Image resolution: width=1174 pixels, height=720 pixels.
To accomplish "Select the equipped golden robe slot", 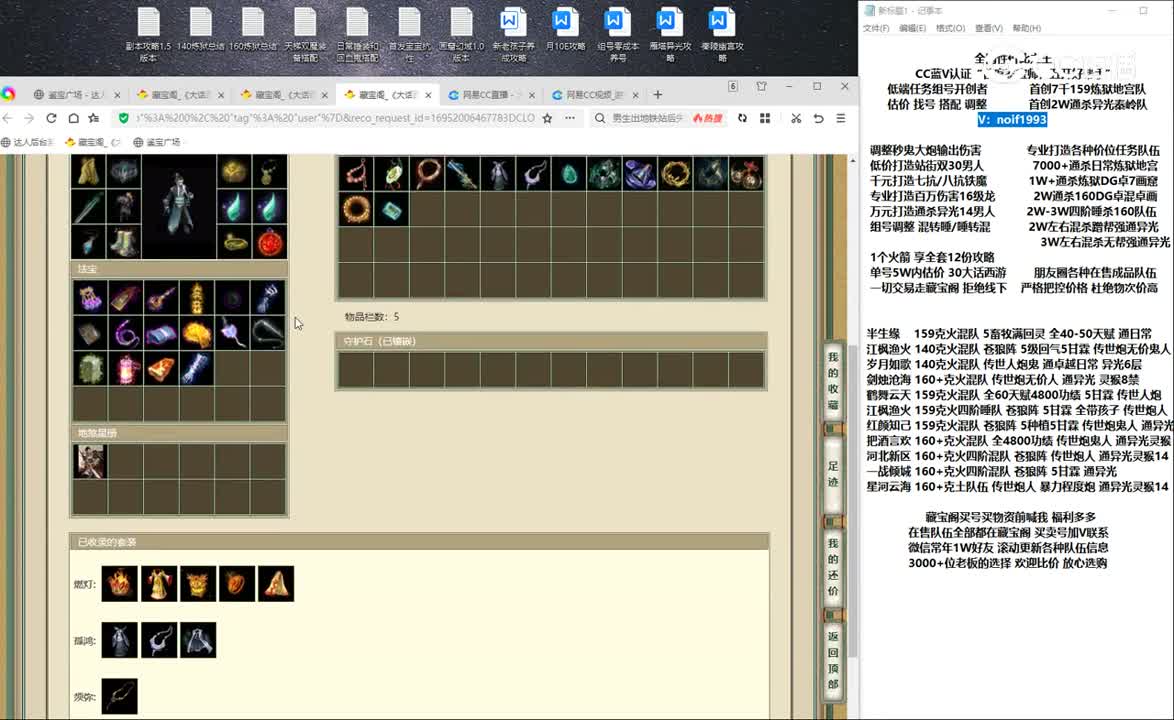I will click(88, 171).
